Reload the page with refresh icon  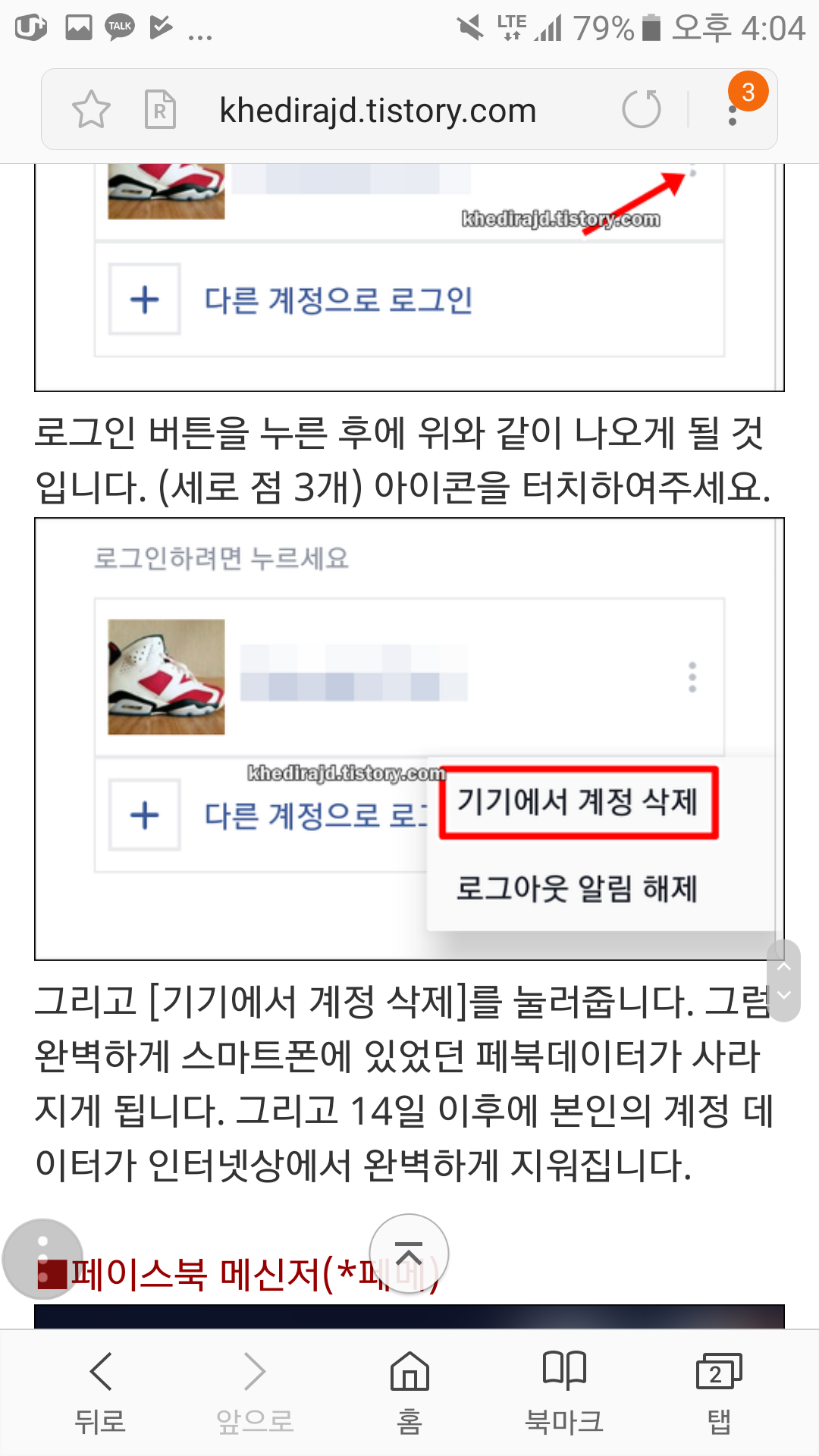tap(642, 108)
